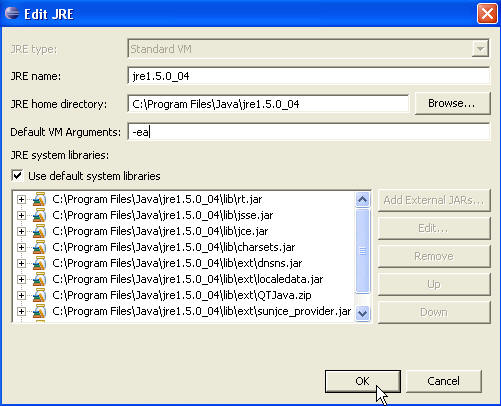Click scrollbar down arrow in library list
The image size is (501, 406).
[362, 313]
